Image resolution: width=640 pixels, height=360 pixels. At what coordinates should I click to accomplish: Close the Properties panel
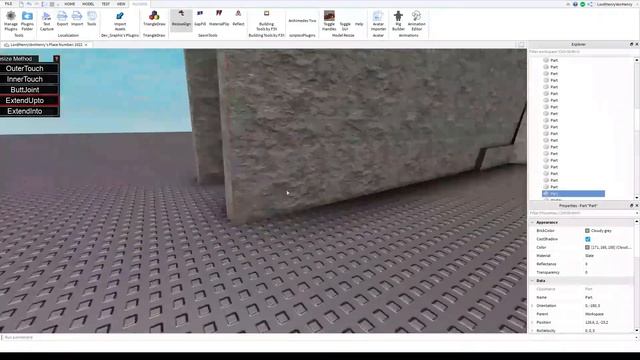pyautogui.click(x=637, y=206)
